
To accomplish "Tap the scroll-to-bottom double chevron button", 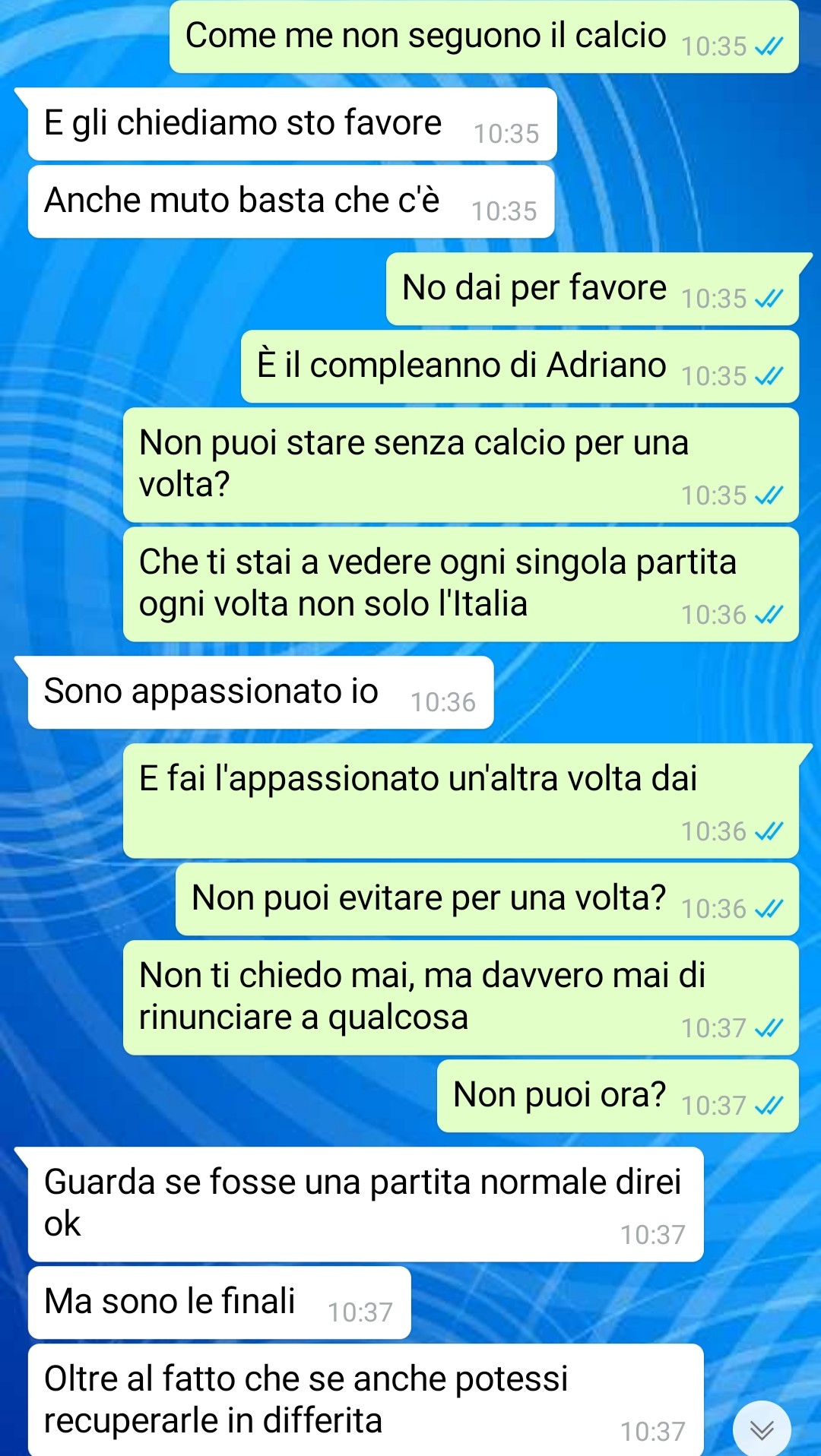I will click(762, 1429).
